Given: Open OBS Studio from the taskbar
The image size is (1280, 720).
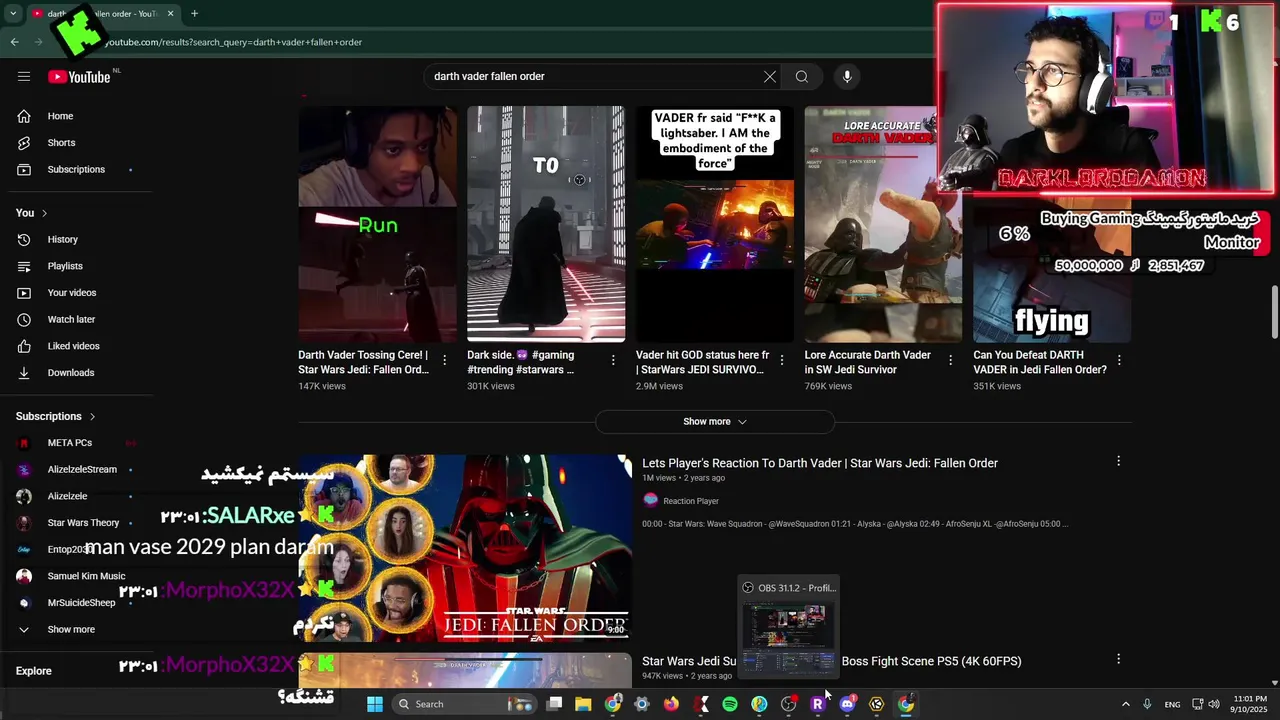Looking at the screenshot, I should click(x=789, y=704).
